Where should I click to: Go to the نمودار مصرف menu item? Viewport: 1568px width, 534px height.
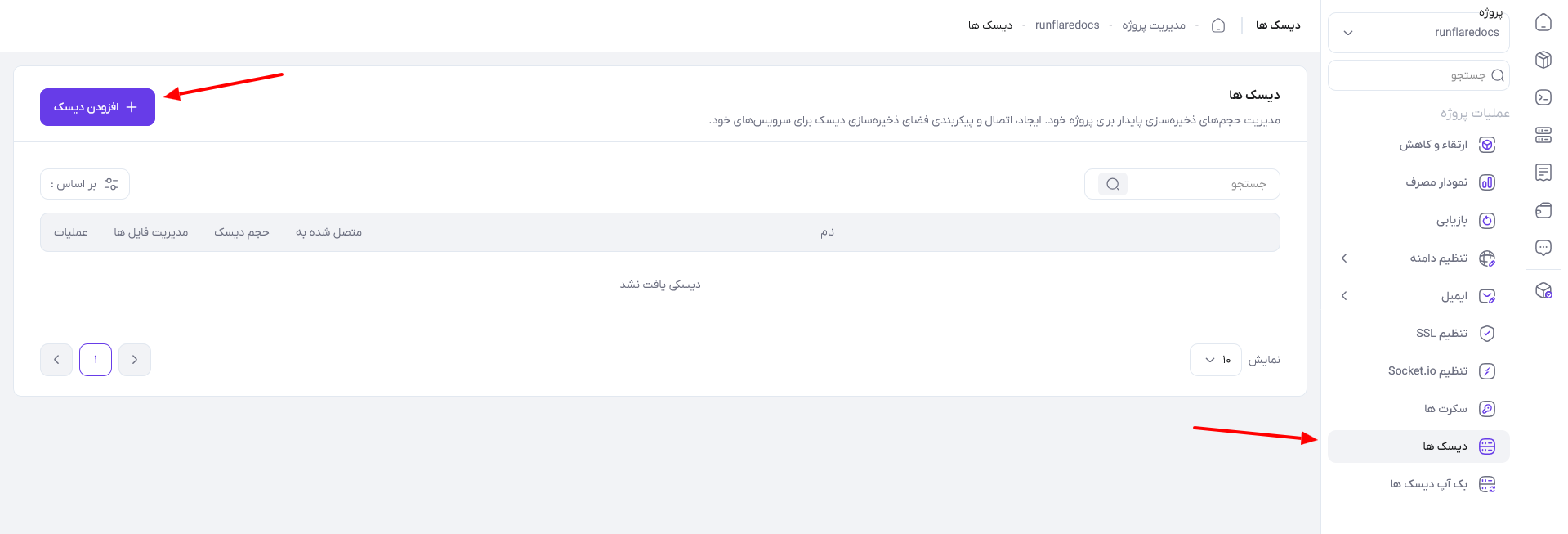1418,182
